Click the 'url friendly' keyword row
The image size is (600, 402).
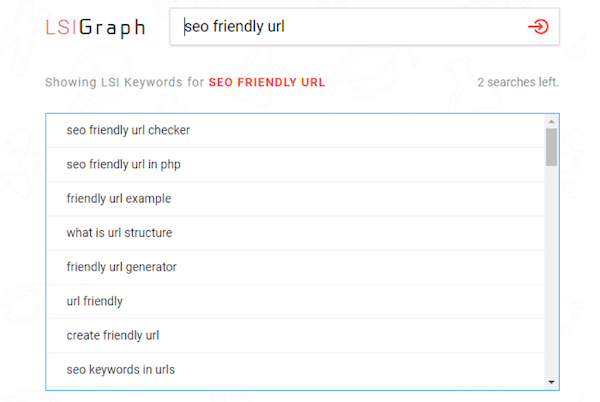pos(94,301)
